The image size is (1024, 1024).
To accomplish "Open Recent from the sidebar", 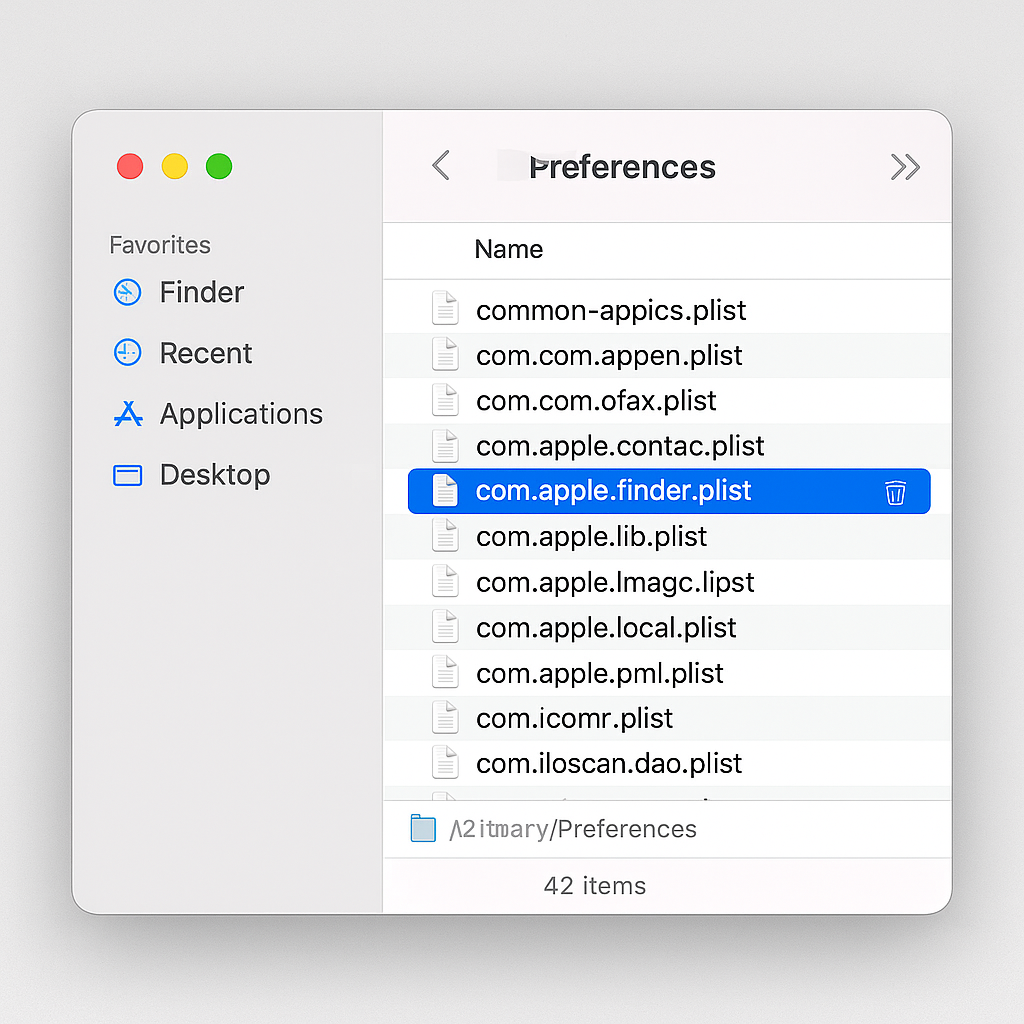I will [128, 353].
